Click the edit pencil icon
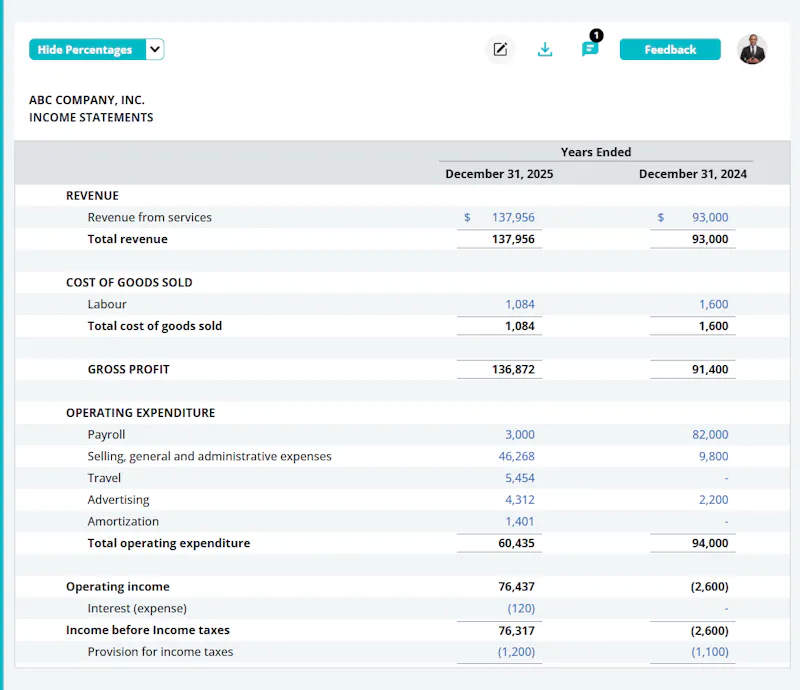Screen dimensions: 800x690 tap(500, 50)
